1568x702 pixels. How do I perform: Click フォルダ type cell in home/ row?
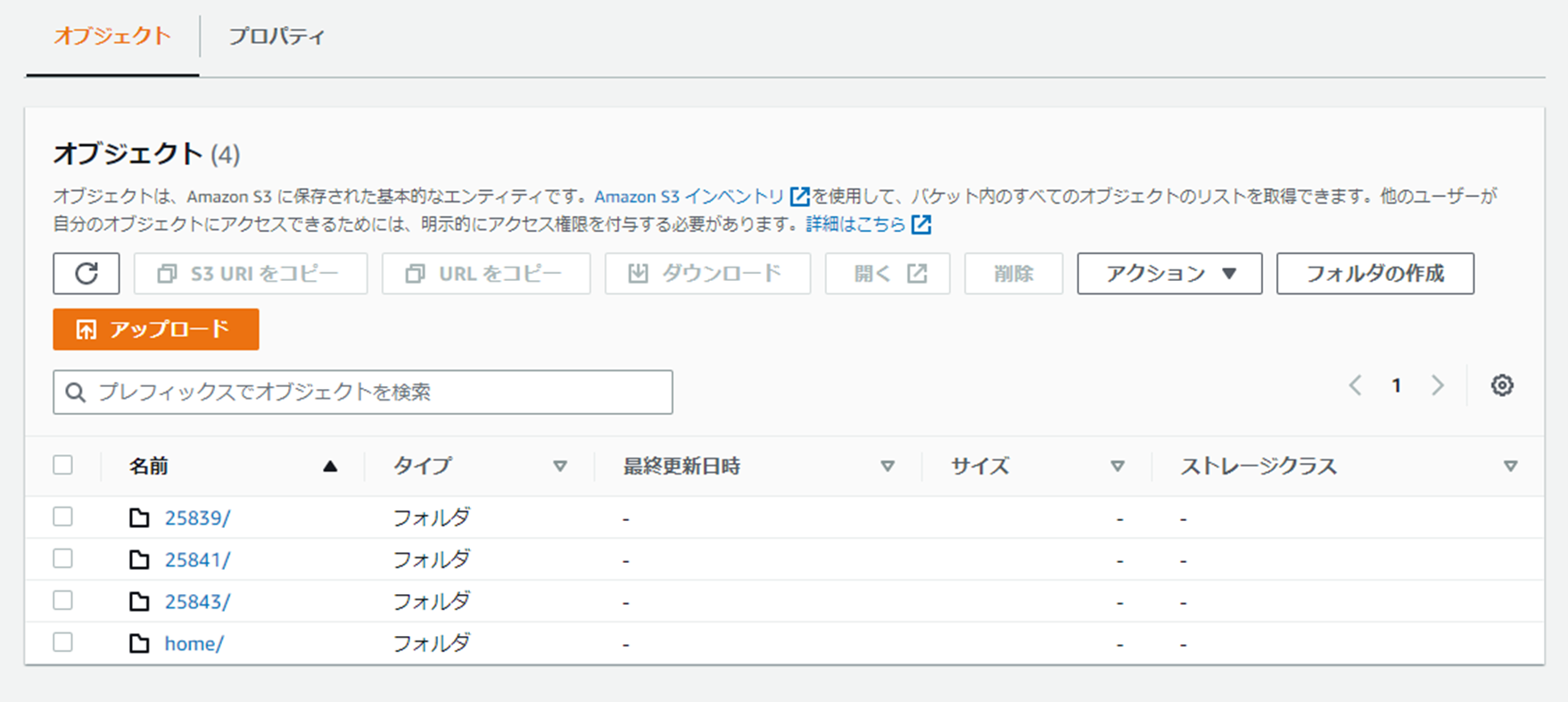click(x=432, y=643)
